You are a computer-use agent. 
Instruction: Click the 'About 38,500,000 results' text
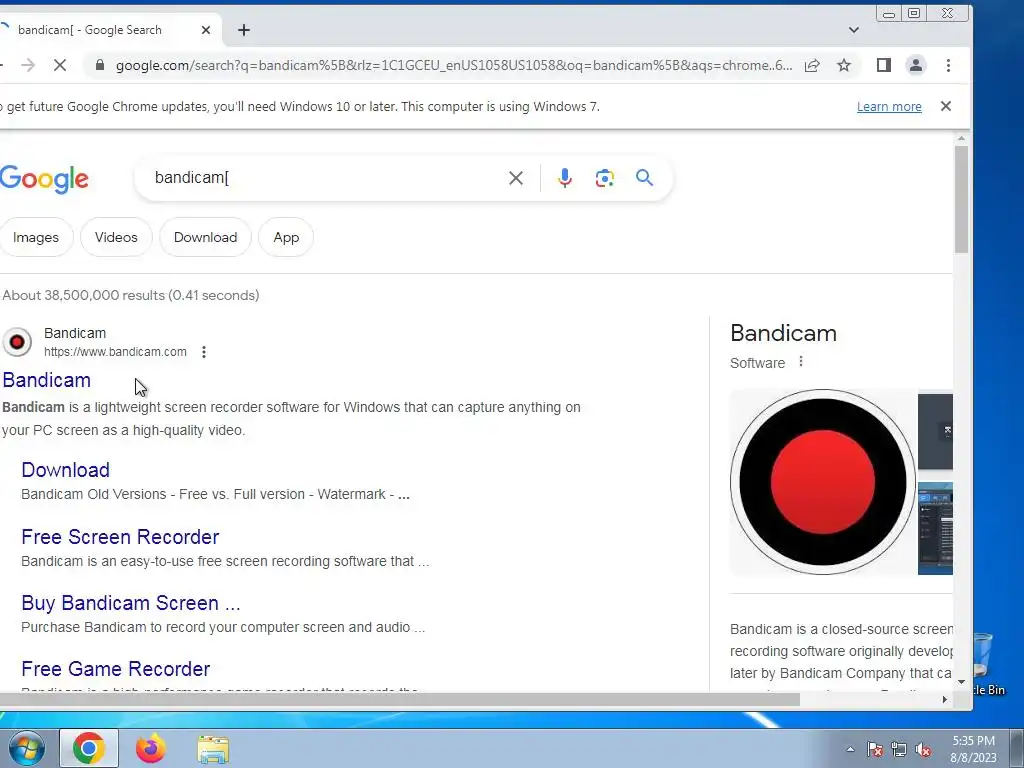[131, 295]
